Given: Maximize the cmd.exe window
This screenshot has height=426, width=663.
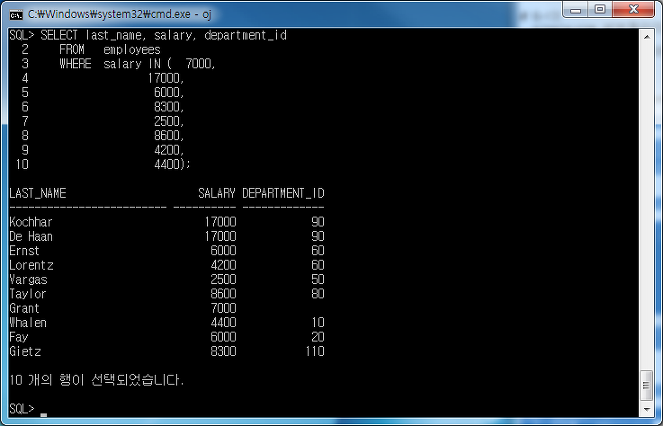Looking at the screenshot, I should (x=600, y=9).
